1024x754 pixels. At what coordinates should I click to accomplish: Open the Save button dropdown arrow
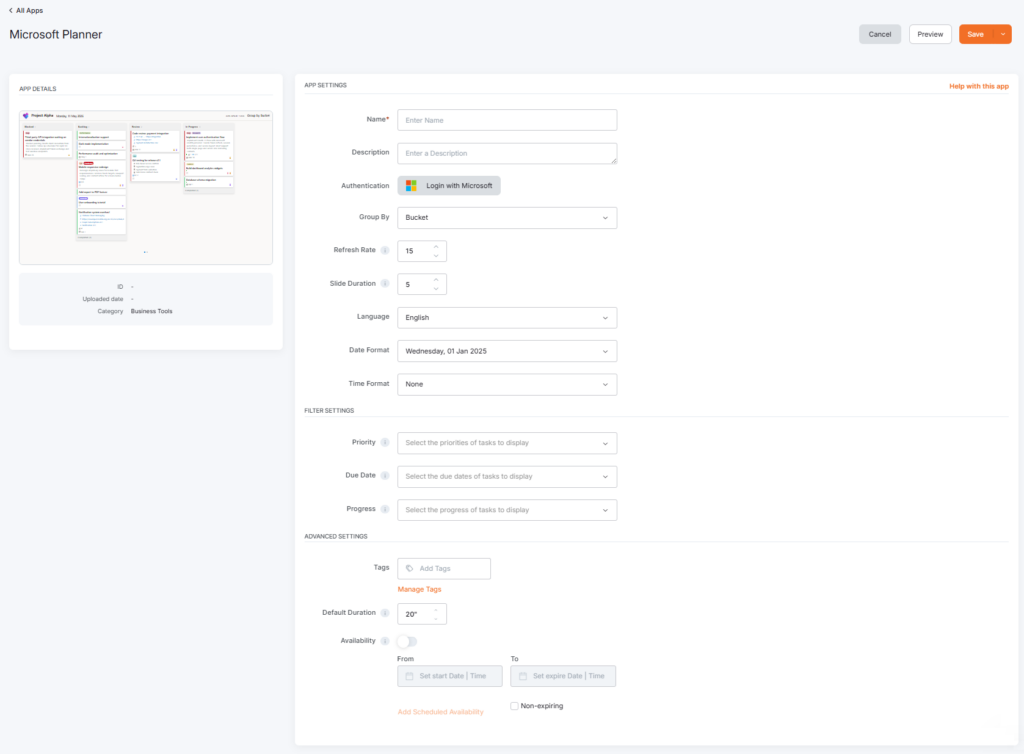point(1003,35)
